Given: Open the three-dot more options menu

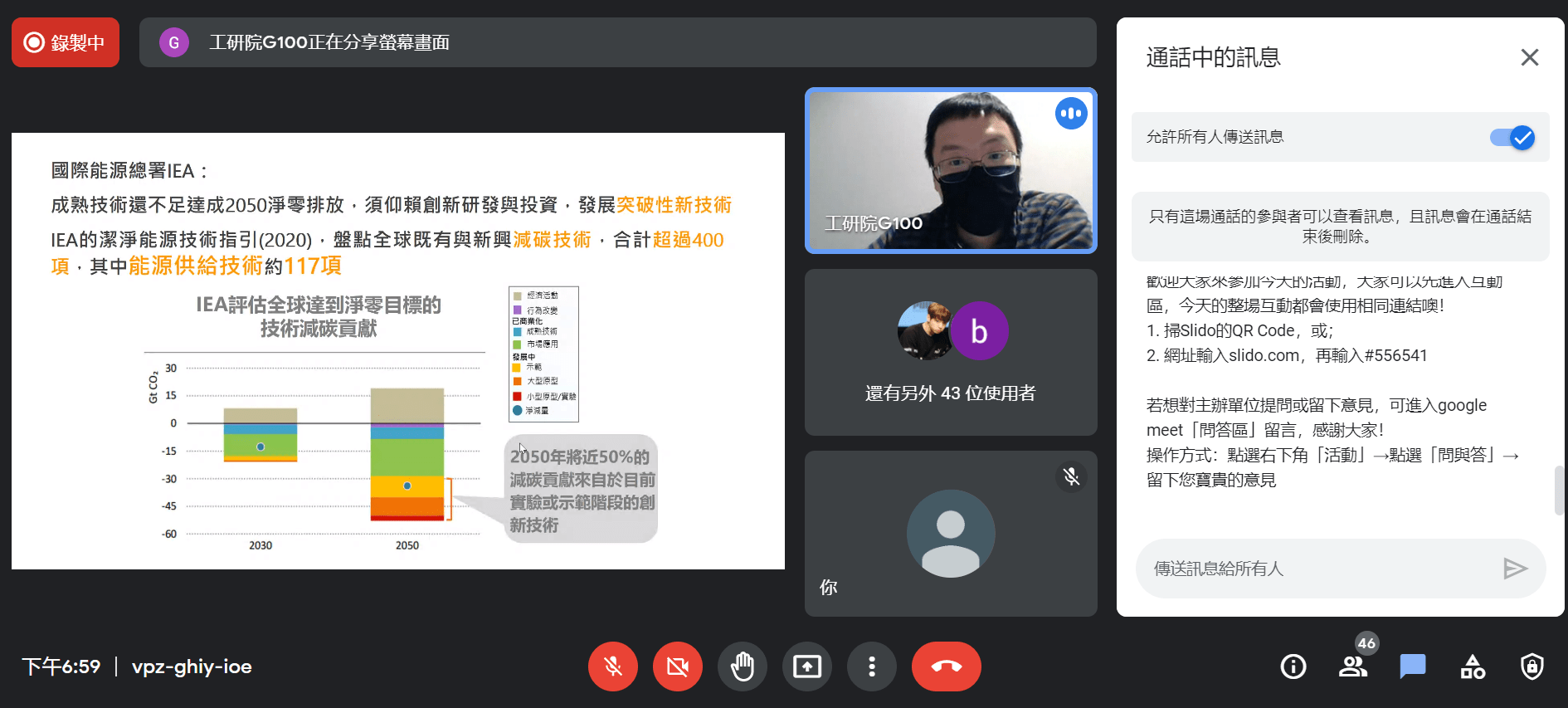Looking at the screenshot, I should (x=872, y=666).
